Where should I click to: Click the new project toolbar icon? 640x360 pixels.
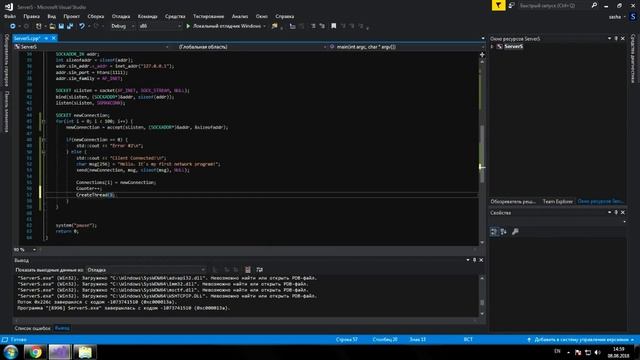coord(39,26)
